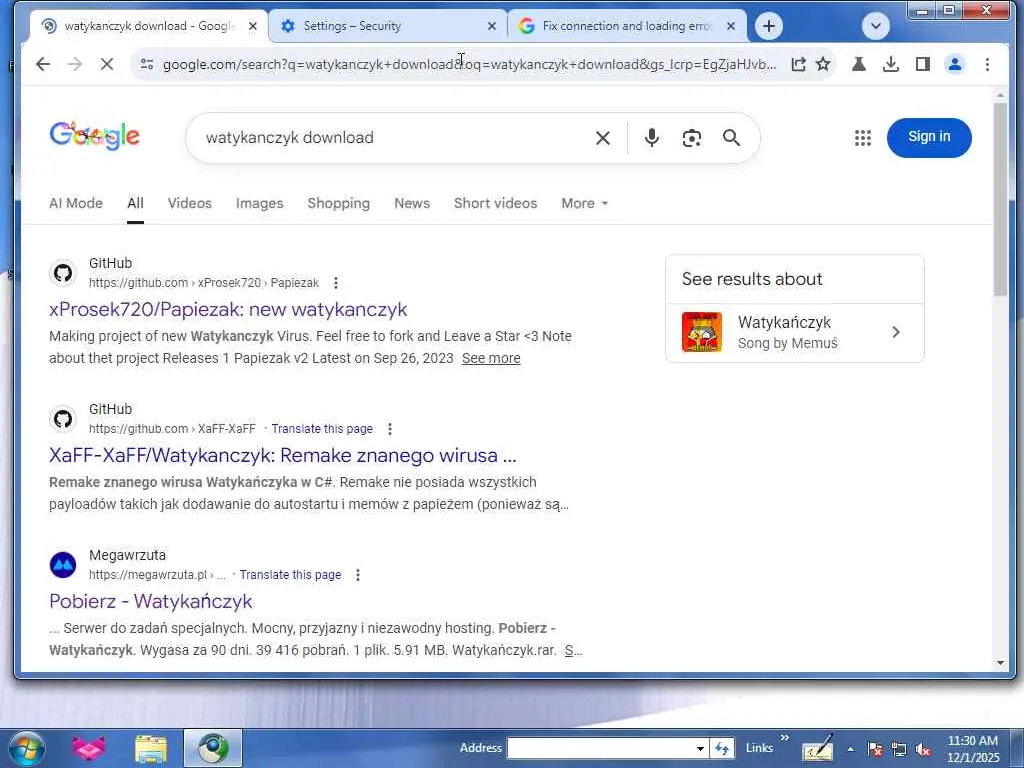The width and height of the screenshot is (1024, 768).
Task: View site information icon in address bar
Action: (147, 64)
